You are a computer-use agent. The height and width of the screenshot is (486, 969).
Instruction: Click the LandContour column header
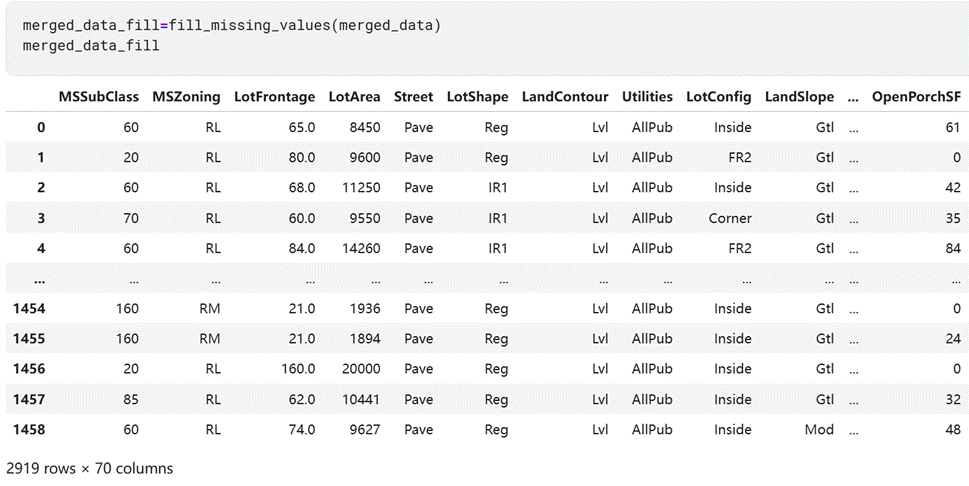[x=565, y=97]
